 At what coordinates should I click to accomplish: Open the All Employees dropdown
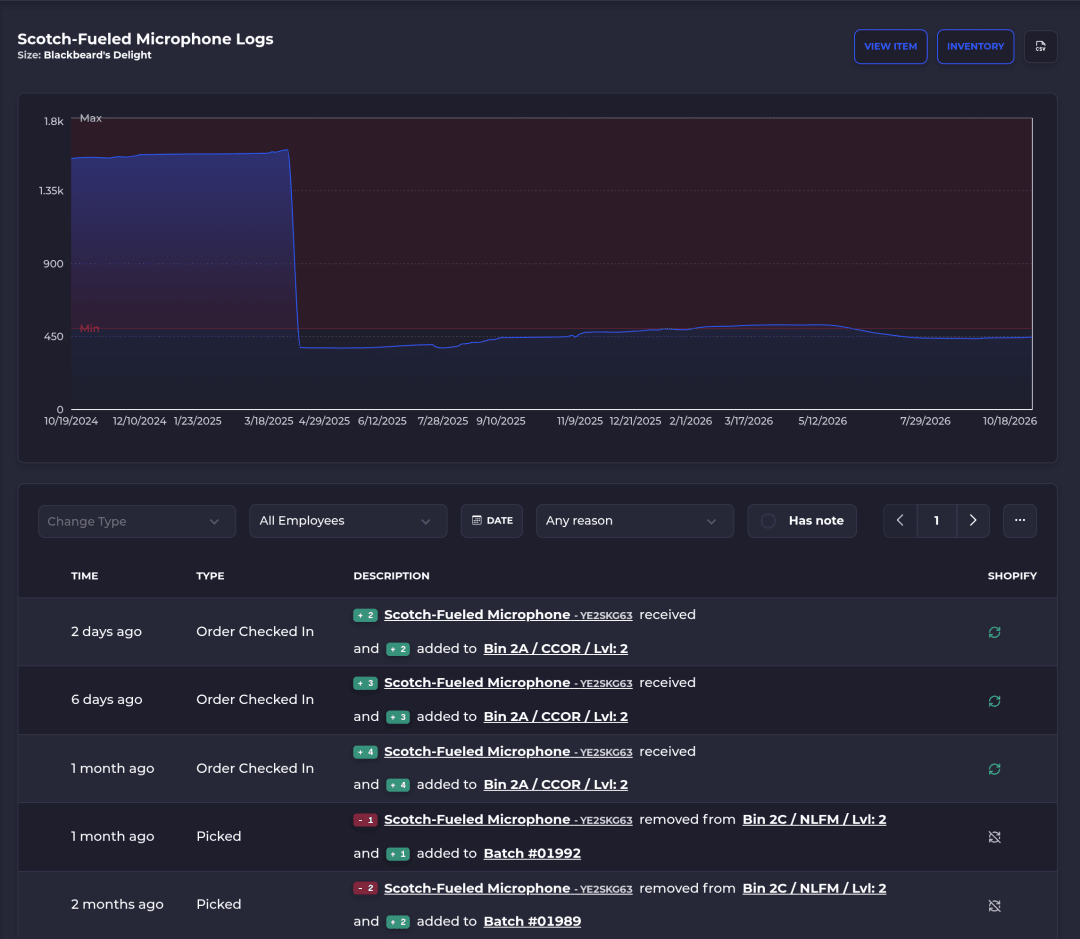348,521
